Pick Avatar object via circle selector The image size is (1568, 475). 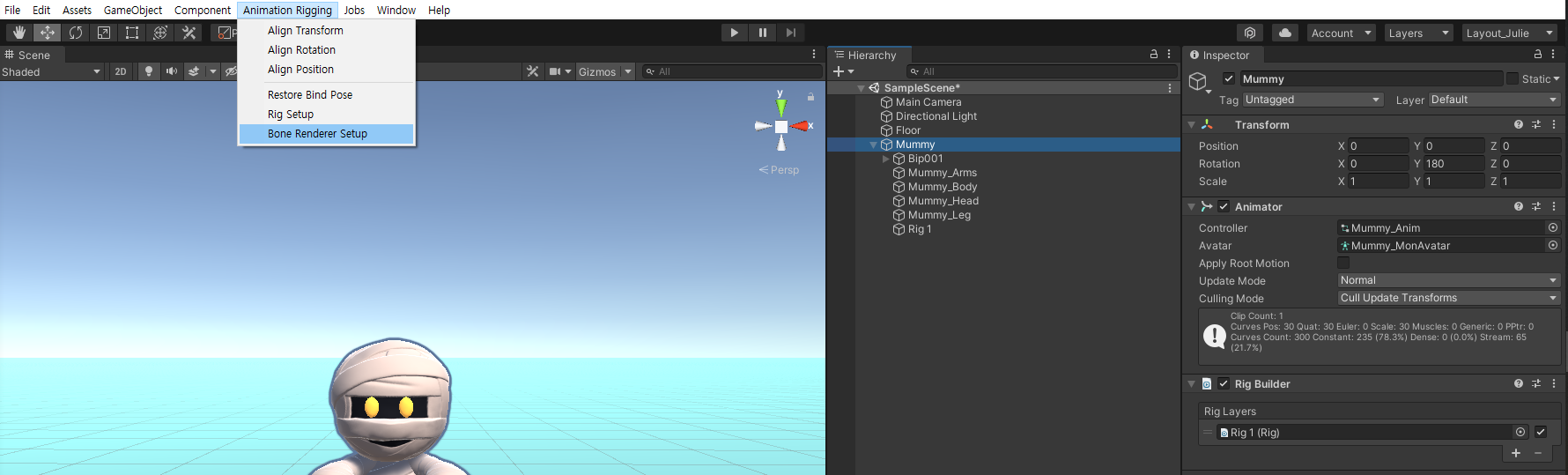click(1553, 245)
